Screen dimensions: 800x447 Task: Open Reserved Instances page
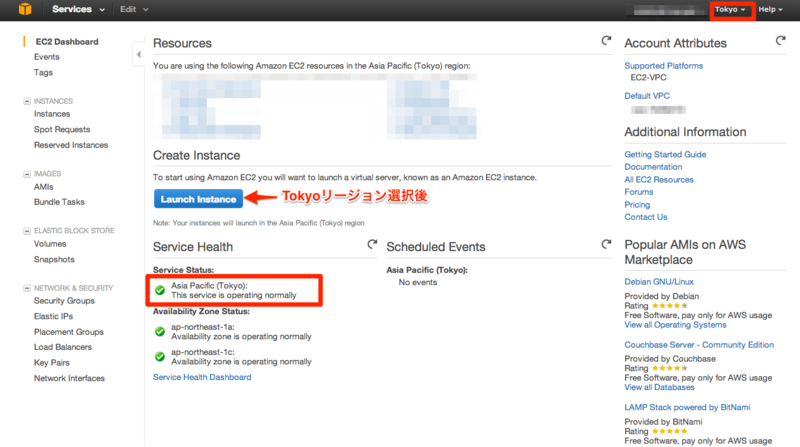point(71,145)
